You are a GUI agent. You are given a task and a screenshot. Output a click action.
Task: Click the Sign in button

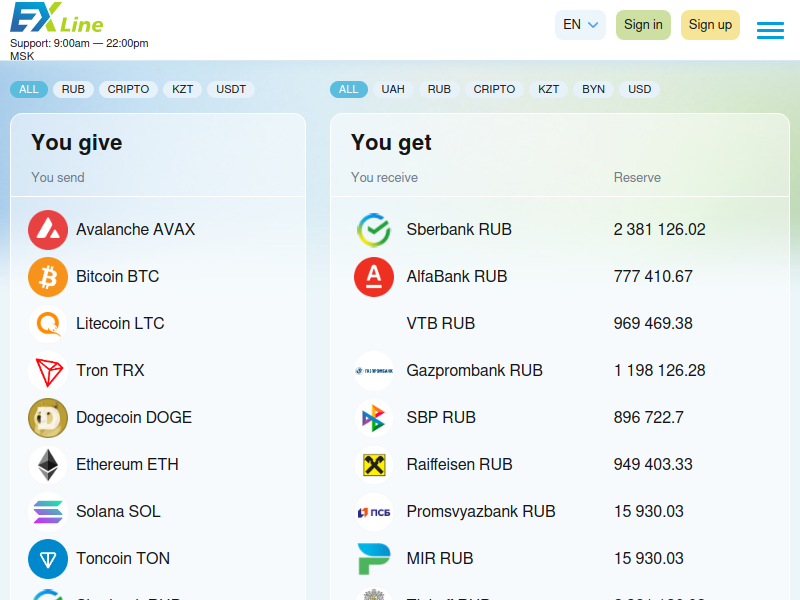click(x=643, y=24)
